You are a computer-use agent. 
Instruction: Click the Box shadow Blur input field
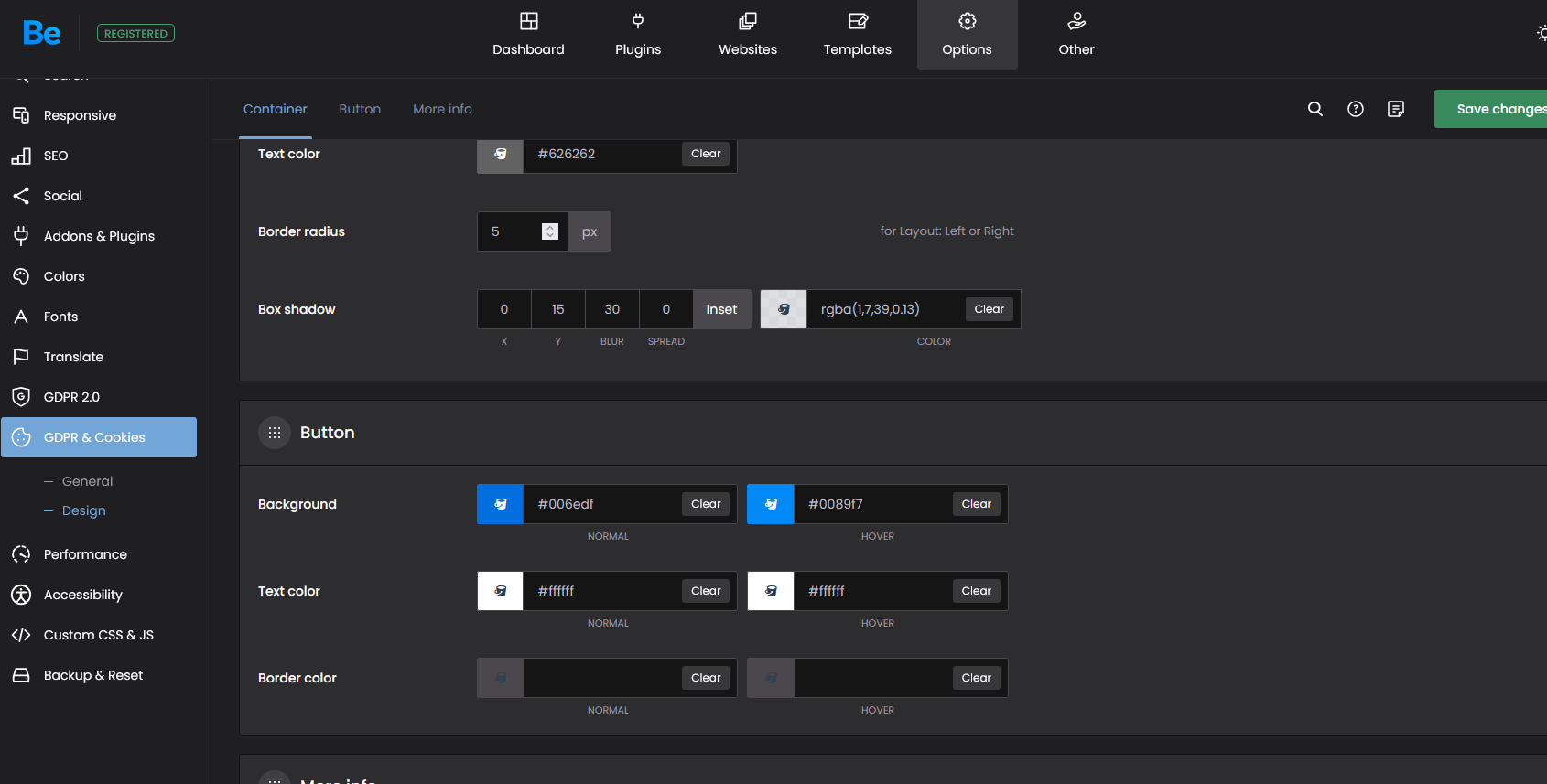611,309
